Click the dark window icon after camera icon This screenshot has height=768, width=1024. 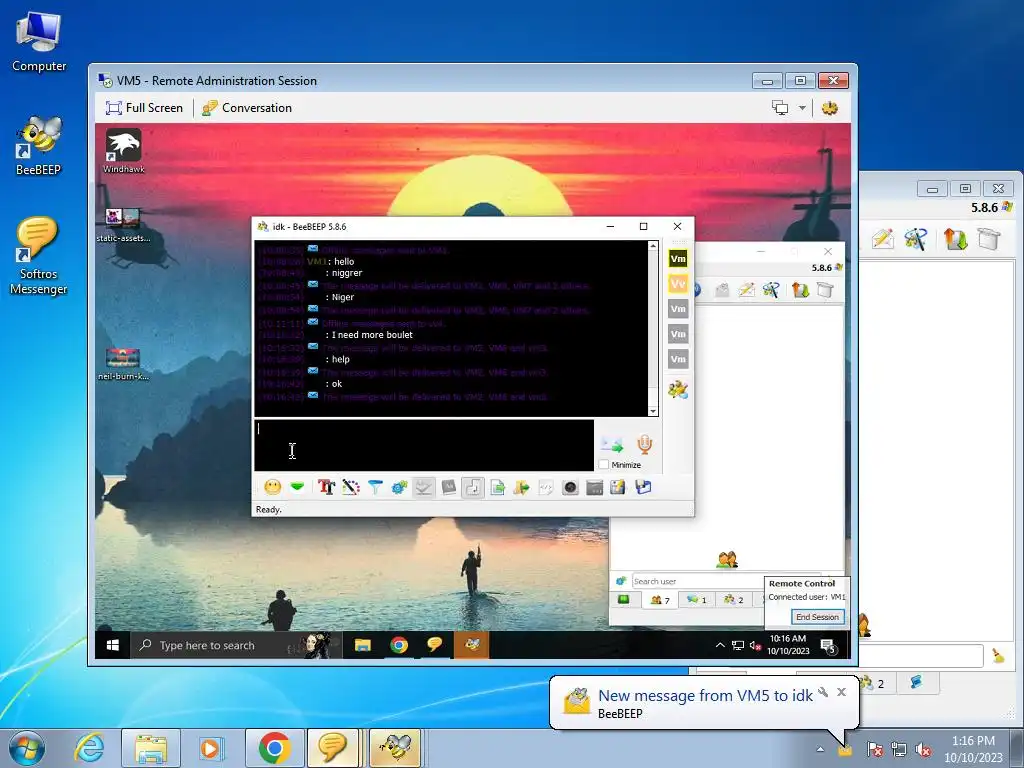pyautogui.click(x=594, y=487)
